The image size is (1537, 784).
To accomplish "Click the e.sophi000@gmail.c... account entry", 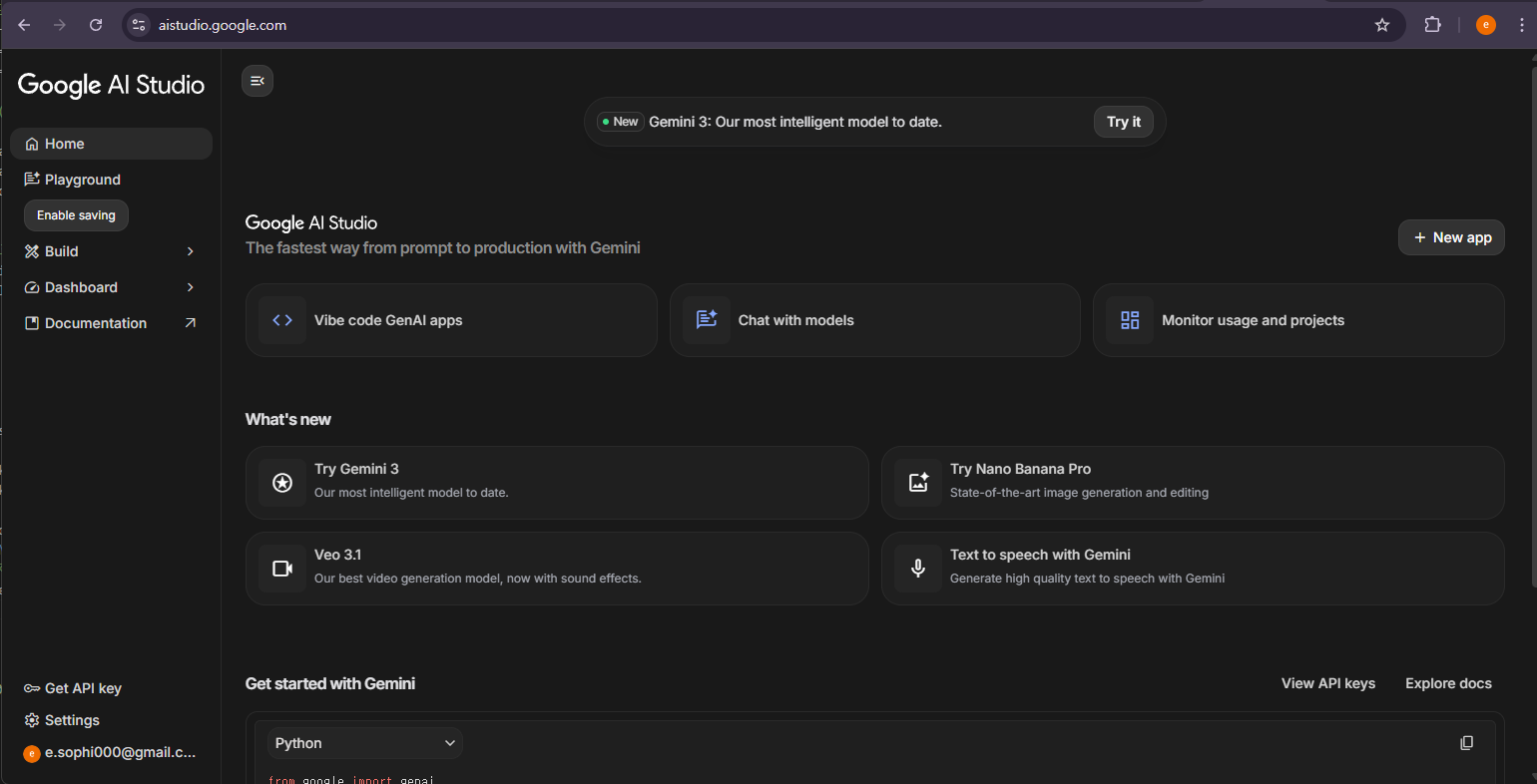I will 111,753.
